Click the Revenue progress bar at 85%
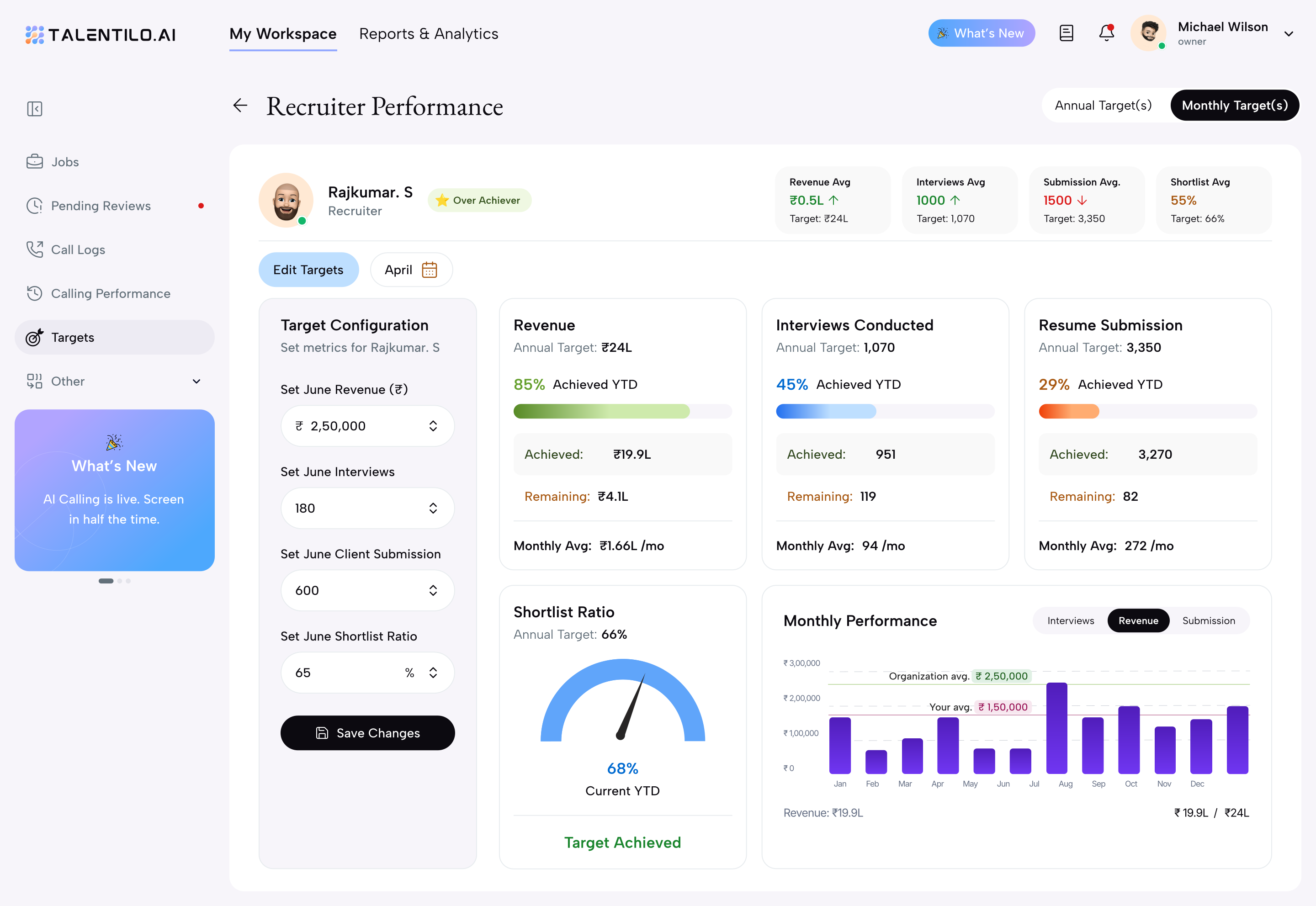 pos(623,411)
